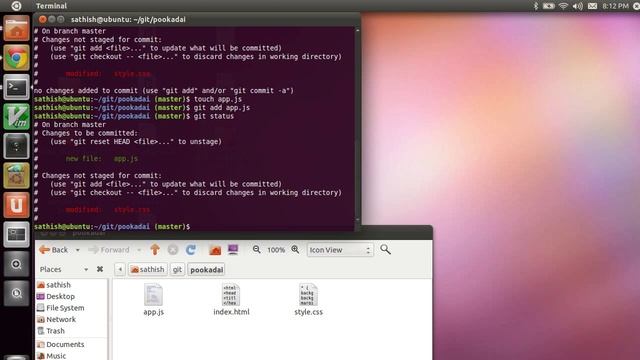Select sathish in the Places sidebar
Screen dimensions: 640x360
[x=53, y=284]
